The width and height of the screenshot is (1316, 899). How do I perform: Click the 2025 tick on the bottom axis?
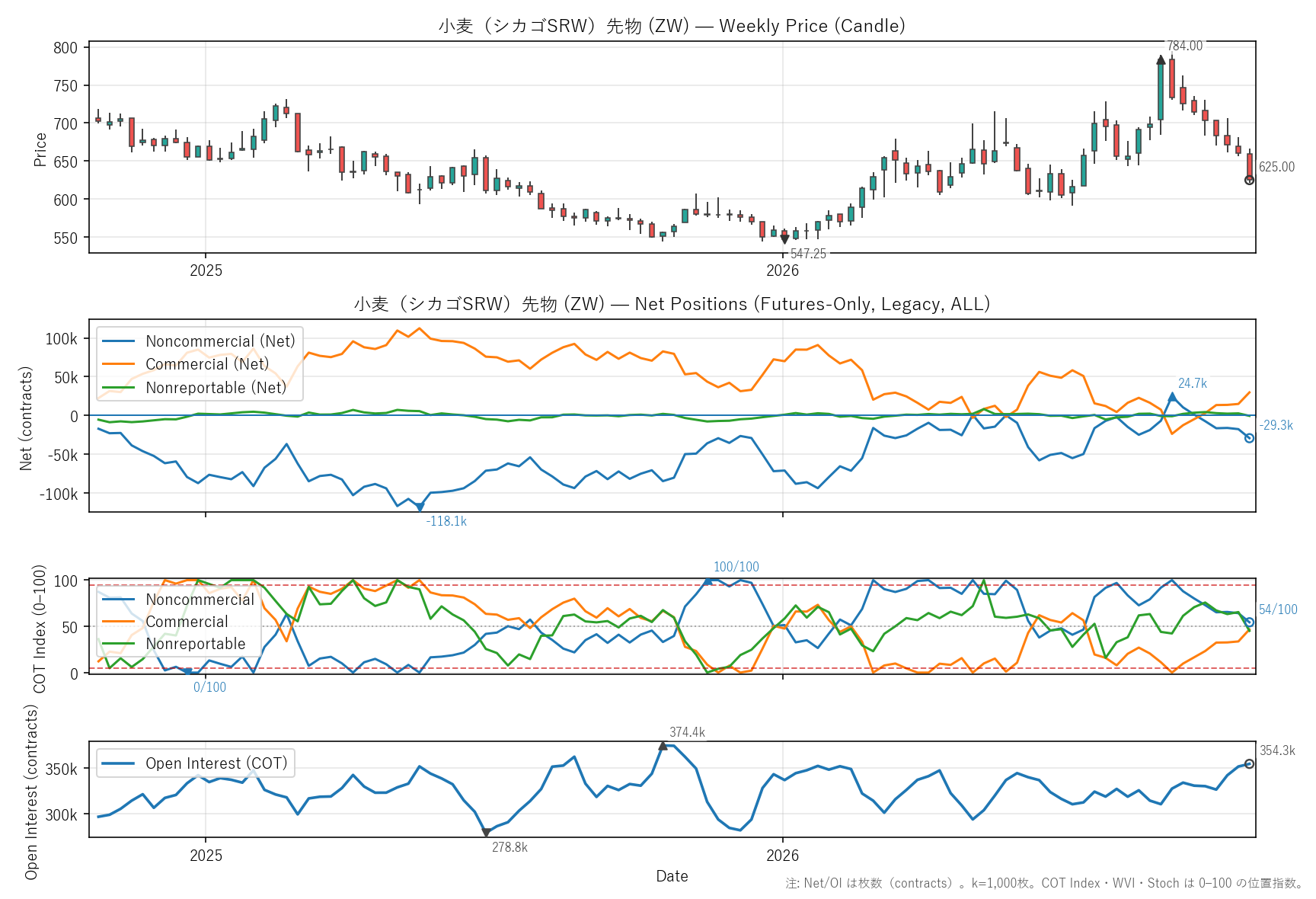coord(206,855)
